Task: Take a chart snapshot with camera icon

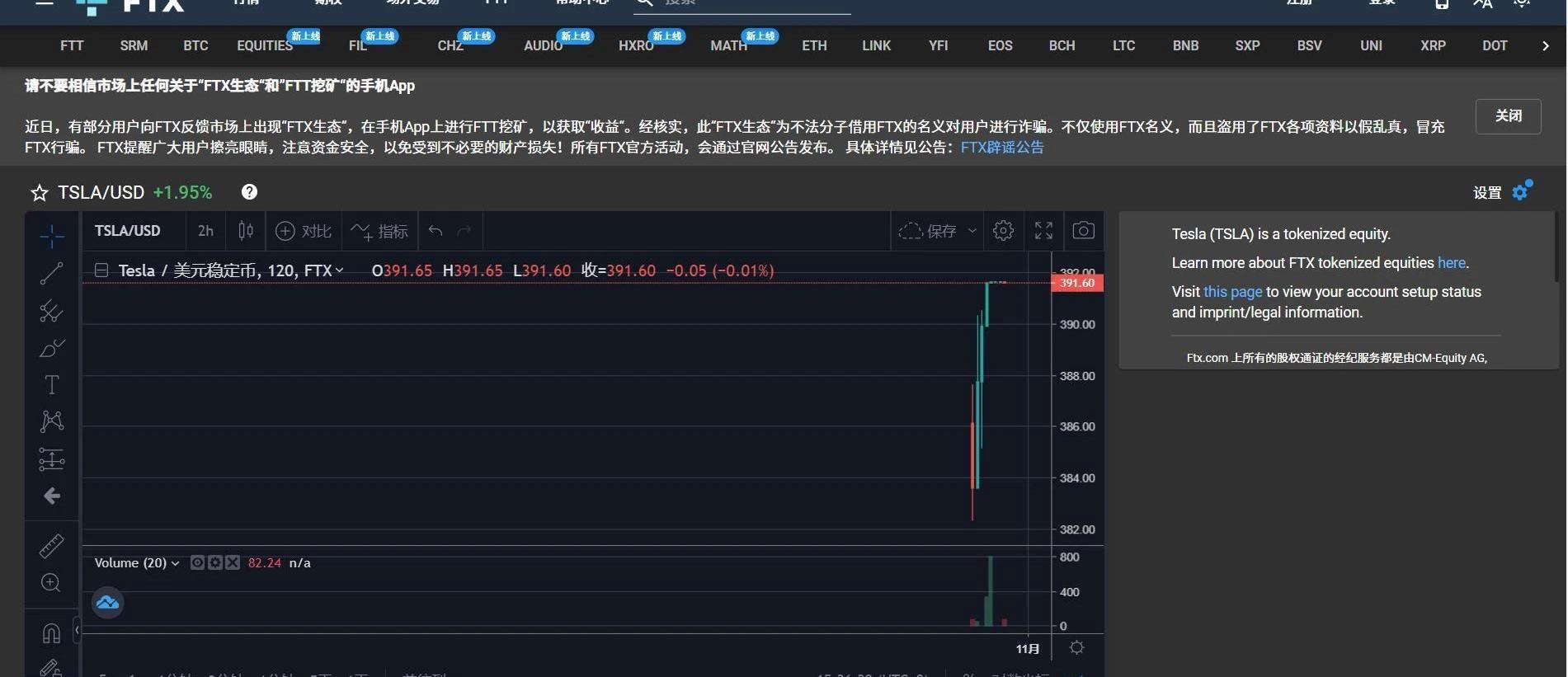Action: tap(1083, 231)
